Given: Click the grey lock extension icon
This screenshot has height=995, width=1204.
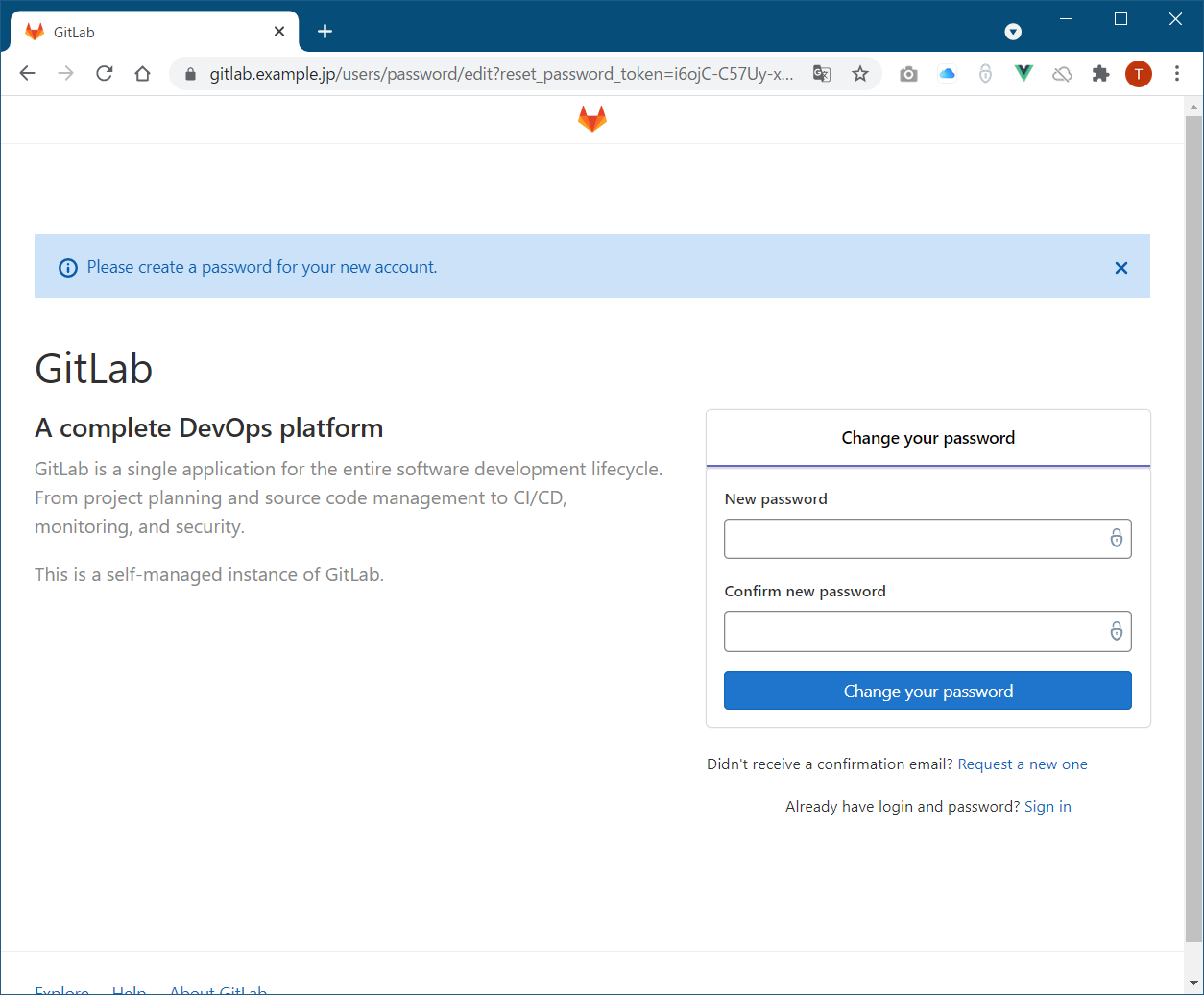Looking at the screenshot, I should [985, 74].
